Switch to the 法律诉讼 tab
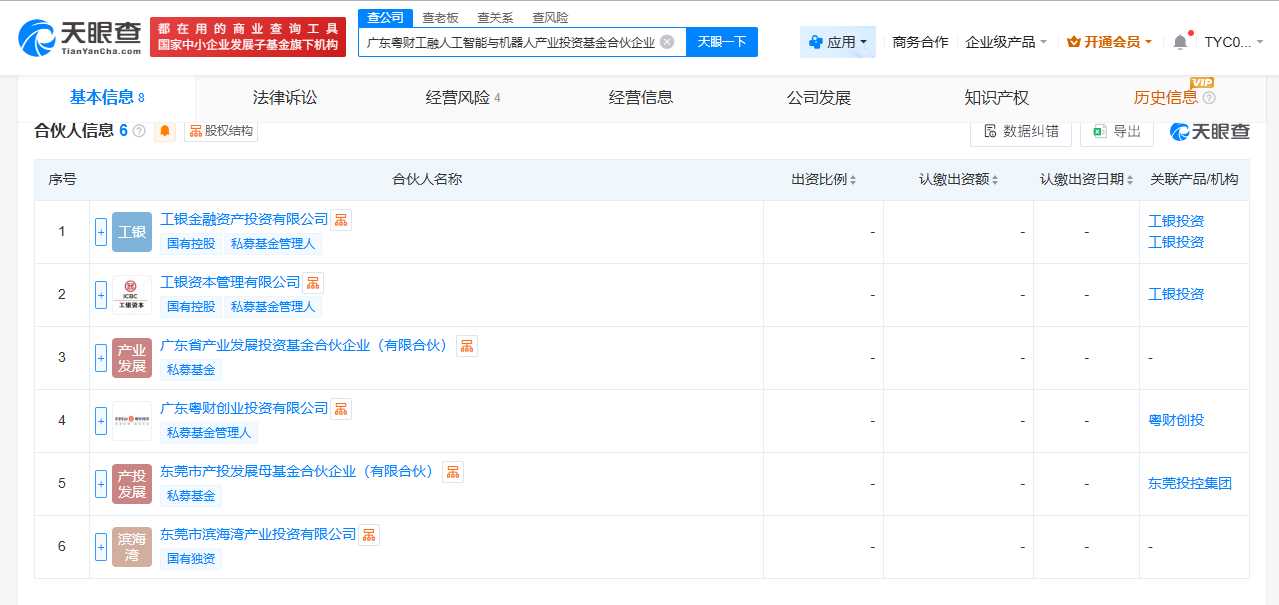The image size is (1279, 605). tap(285, 98)
